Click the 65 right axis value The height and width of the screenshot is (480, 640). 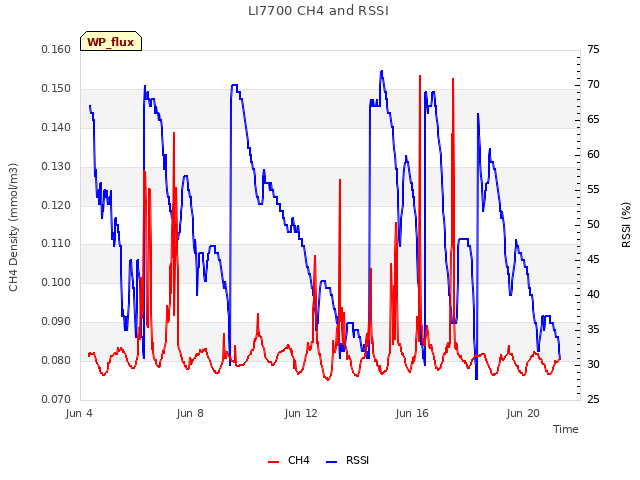(x=593, y=120)
